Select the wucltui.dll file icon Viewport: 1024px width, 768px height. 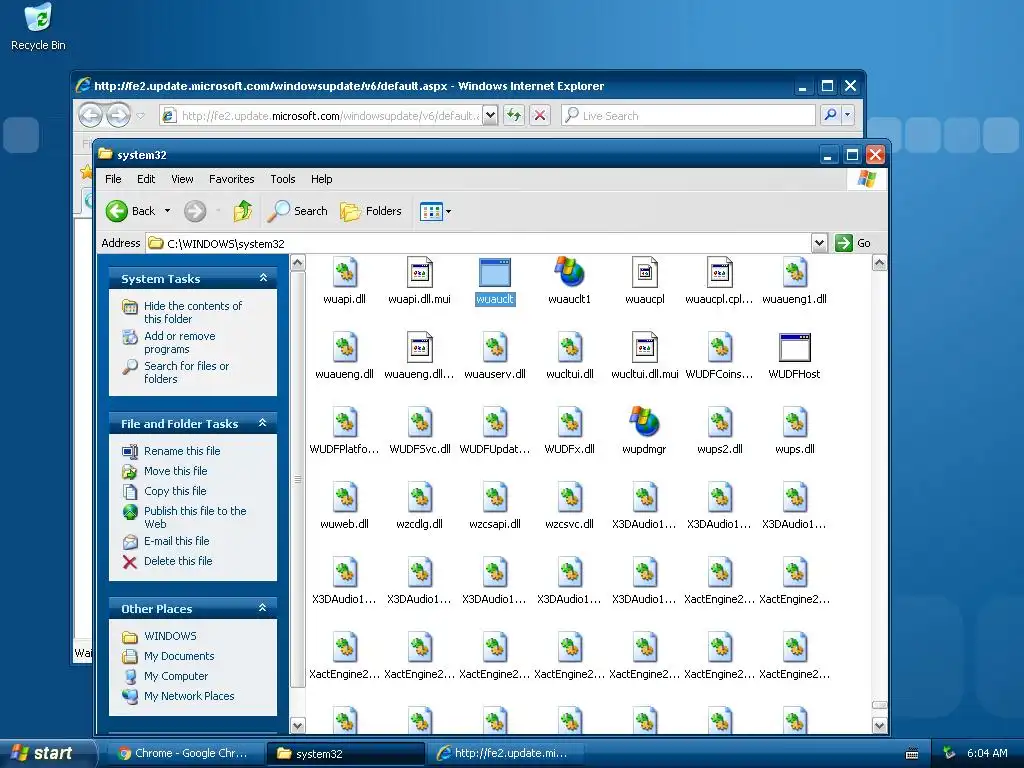(x=569, y=347)
